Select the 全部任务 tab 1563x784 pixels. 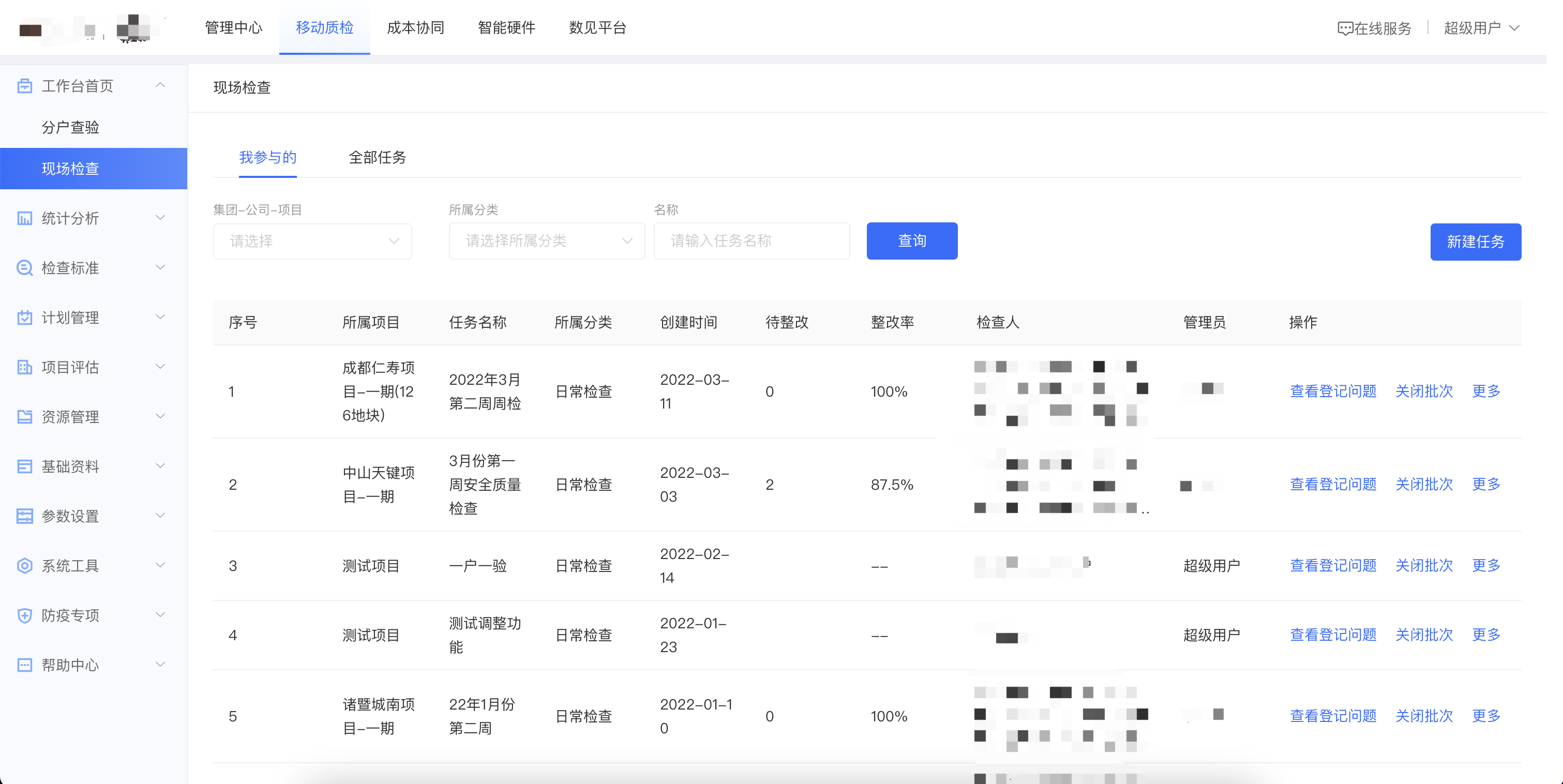pyautogui.click(x=377, y=157)
